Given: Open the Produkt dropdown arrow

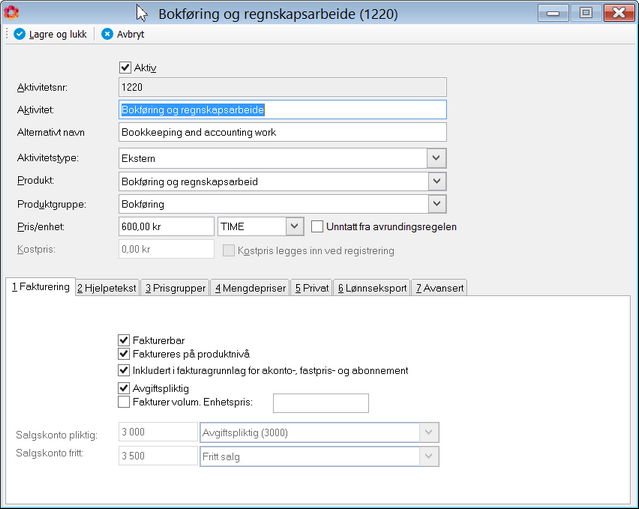Looking at the screenshot, I should pyautogui.click(x=436, y=181).
